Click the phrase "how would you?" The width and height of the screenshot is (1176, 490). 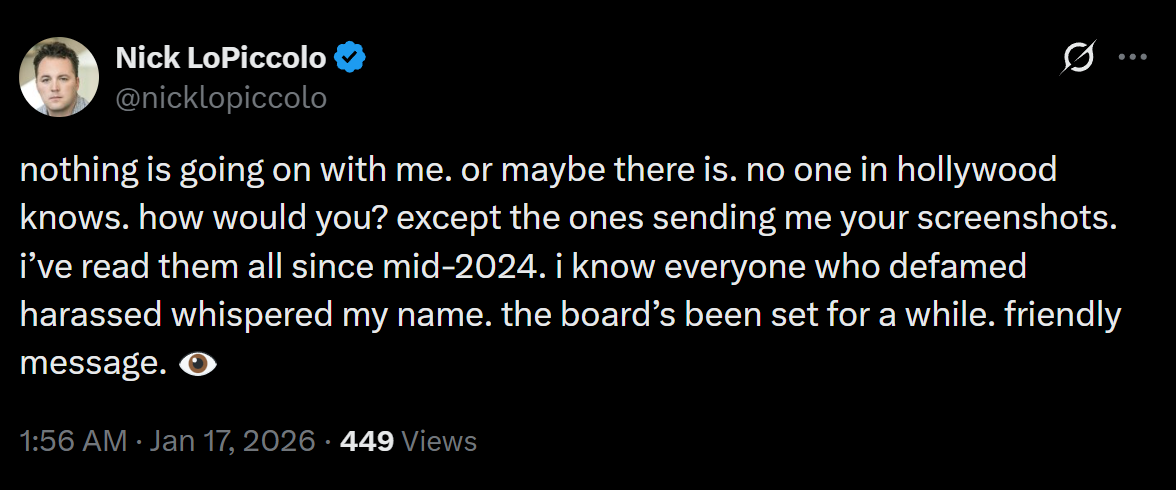(209, 218)
